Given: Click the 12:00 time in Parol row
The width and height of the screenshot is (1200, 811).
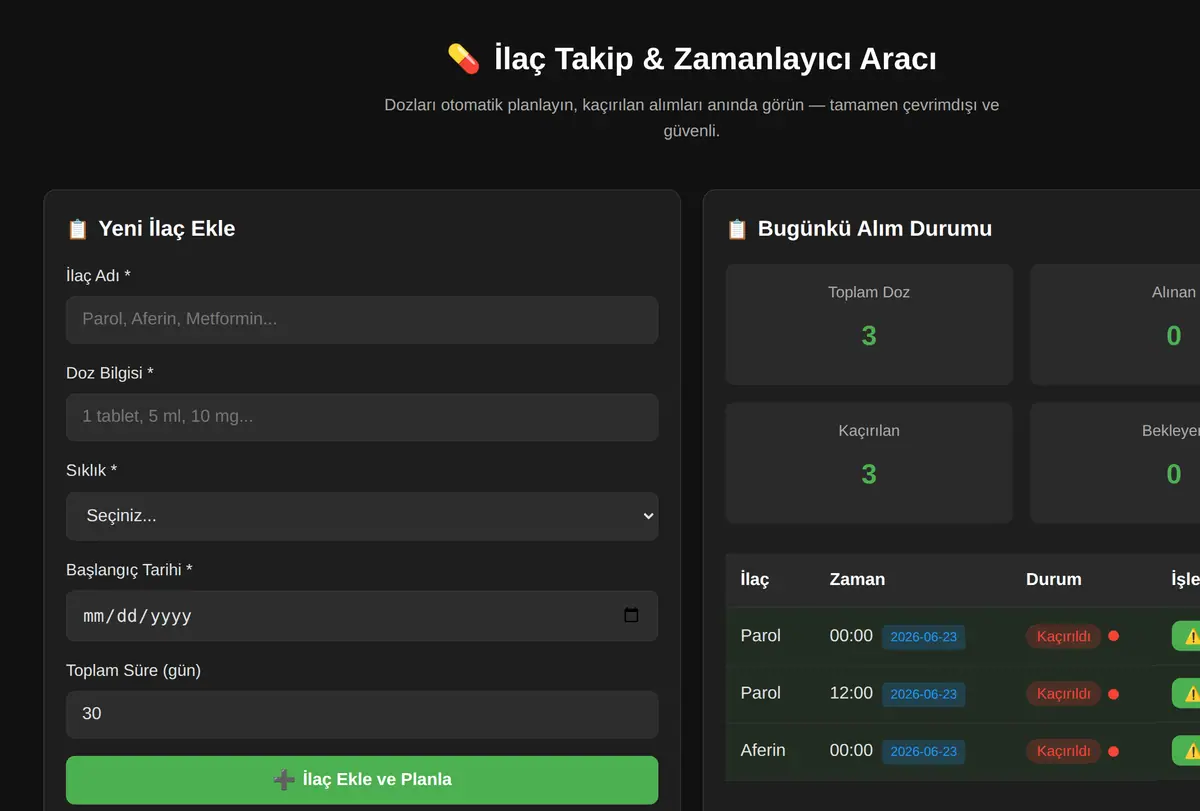Looking at the screenshot, I should pyautogui.click(x=851, y=693).
